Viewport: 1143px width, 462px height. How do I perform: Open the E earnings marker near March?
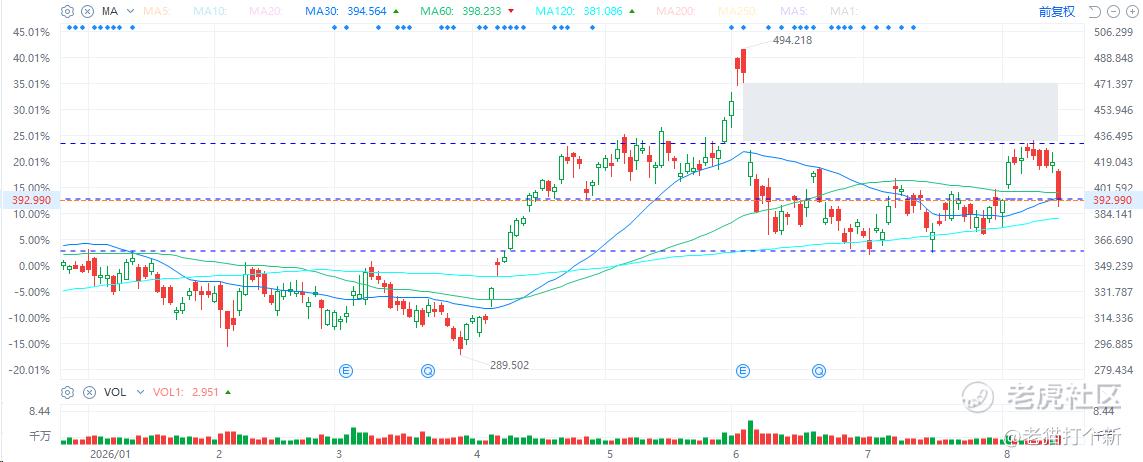click(346, 371)
